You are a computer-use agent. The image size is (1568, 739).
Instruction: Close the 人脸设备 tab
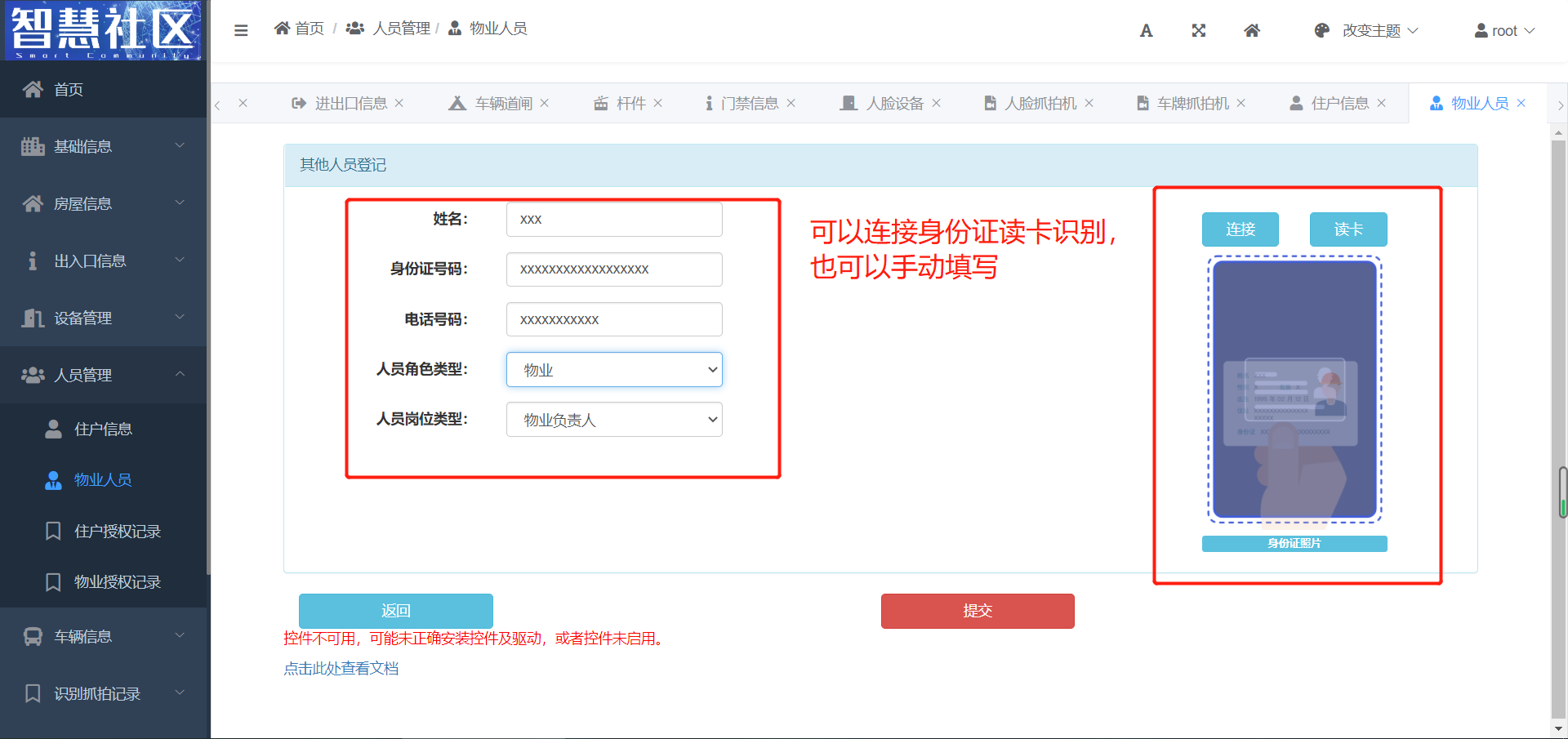pyautogui.click(x=936, y=103)
